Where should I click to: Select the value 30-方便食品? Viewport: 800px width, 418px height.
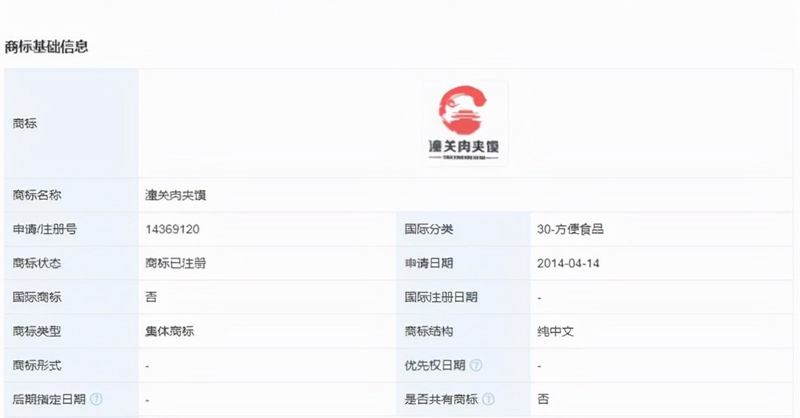pyautogui.click(x=570, y=229)
